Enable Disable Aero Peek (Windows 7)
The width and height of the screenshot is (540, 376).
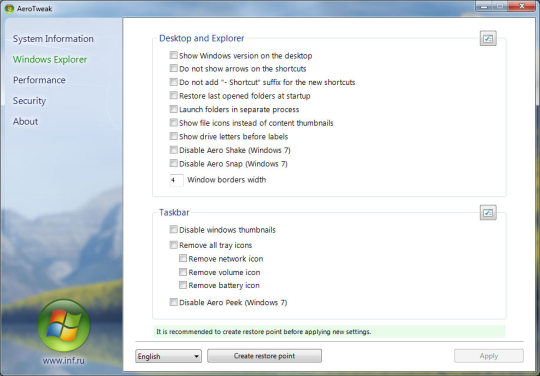pos(174,302)
